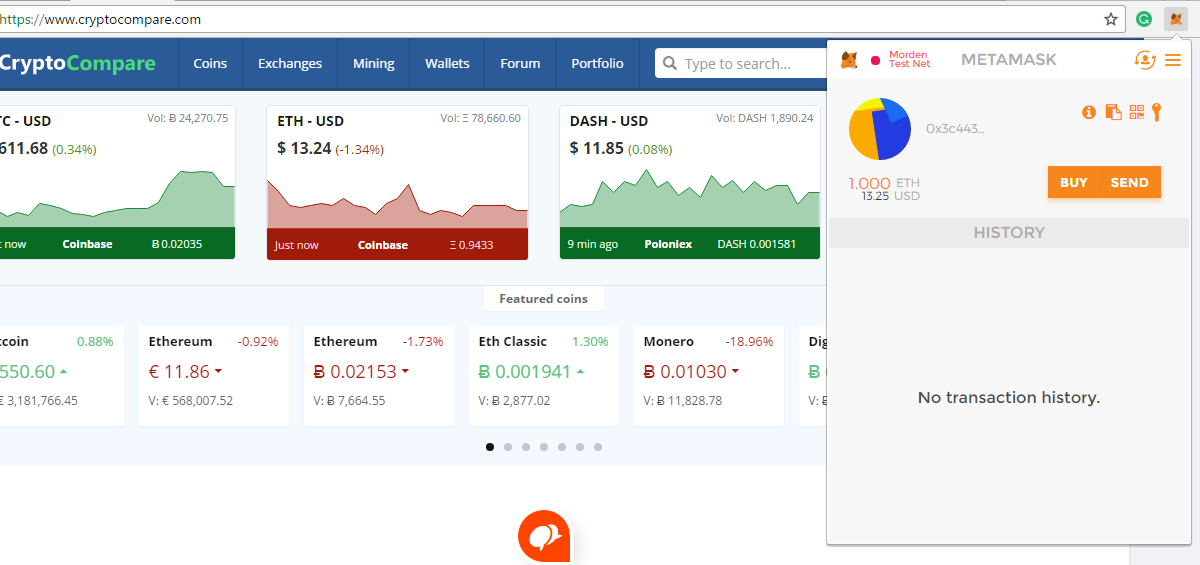Viewport: 1200px width, 565px height.
Task: Open the Portfolio menu
Action: click(597, 63)
